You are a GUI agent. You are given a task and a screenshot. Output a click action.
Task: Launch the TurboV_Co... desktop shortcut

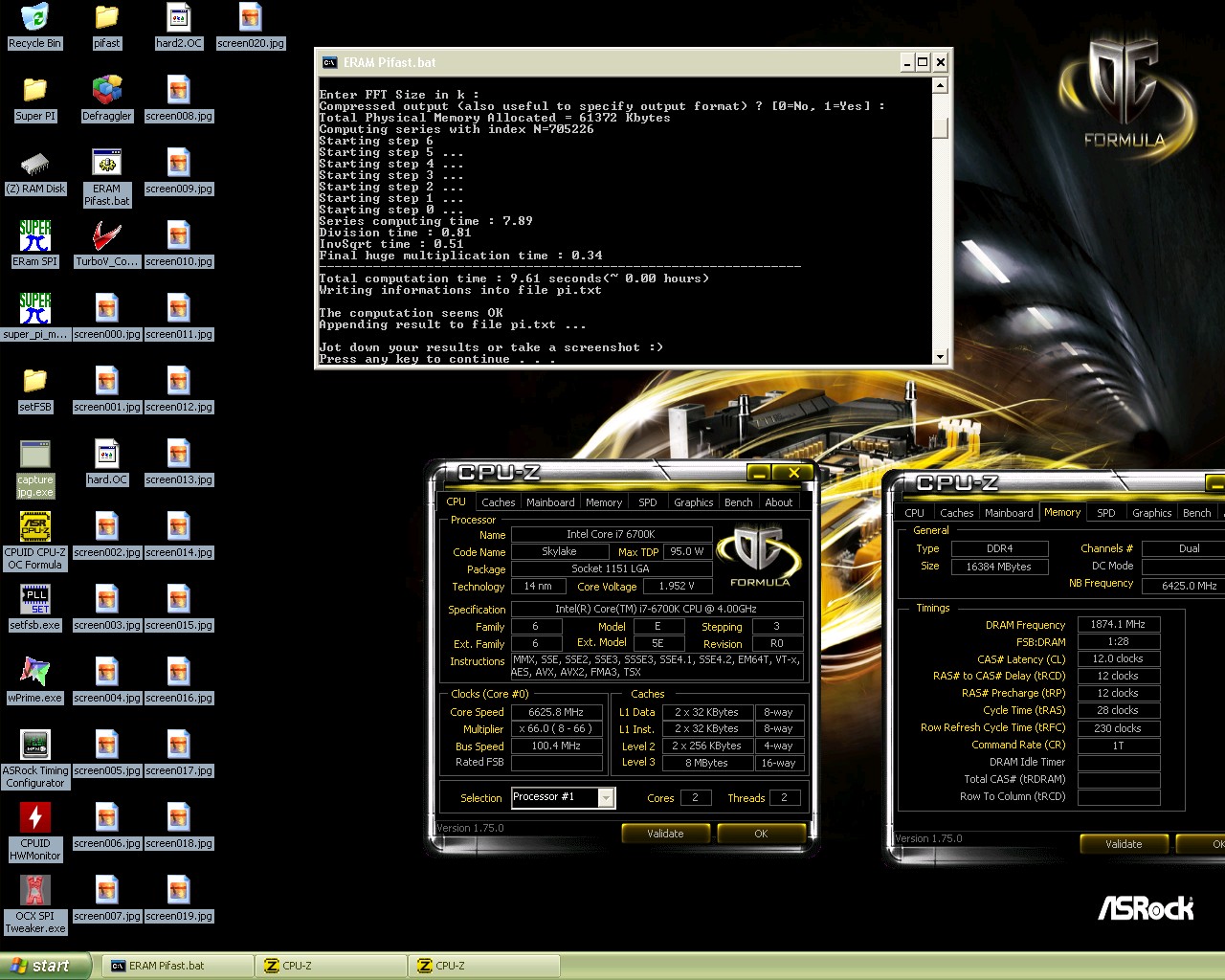pyautogui.click(x=106, y=244)
